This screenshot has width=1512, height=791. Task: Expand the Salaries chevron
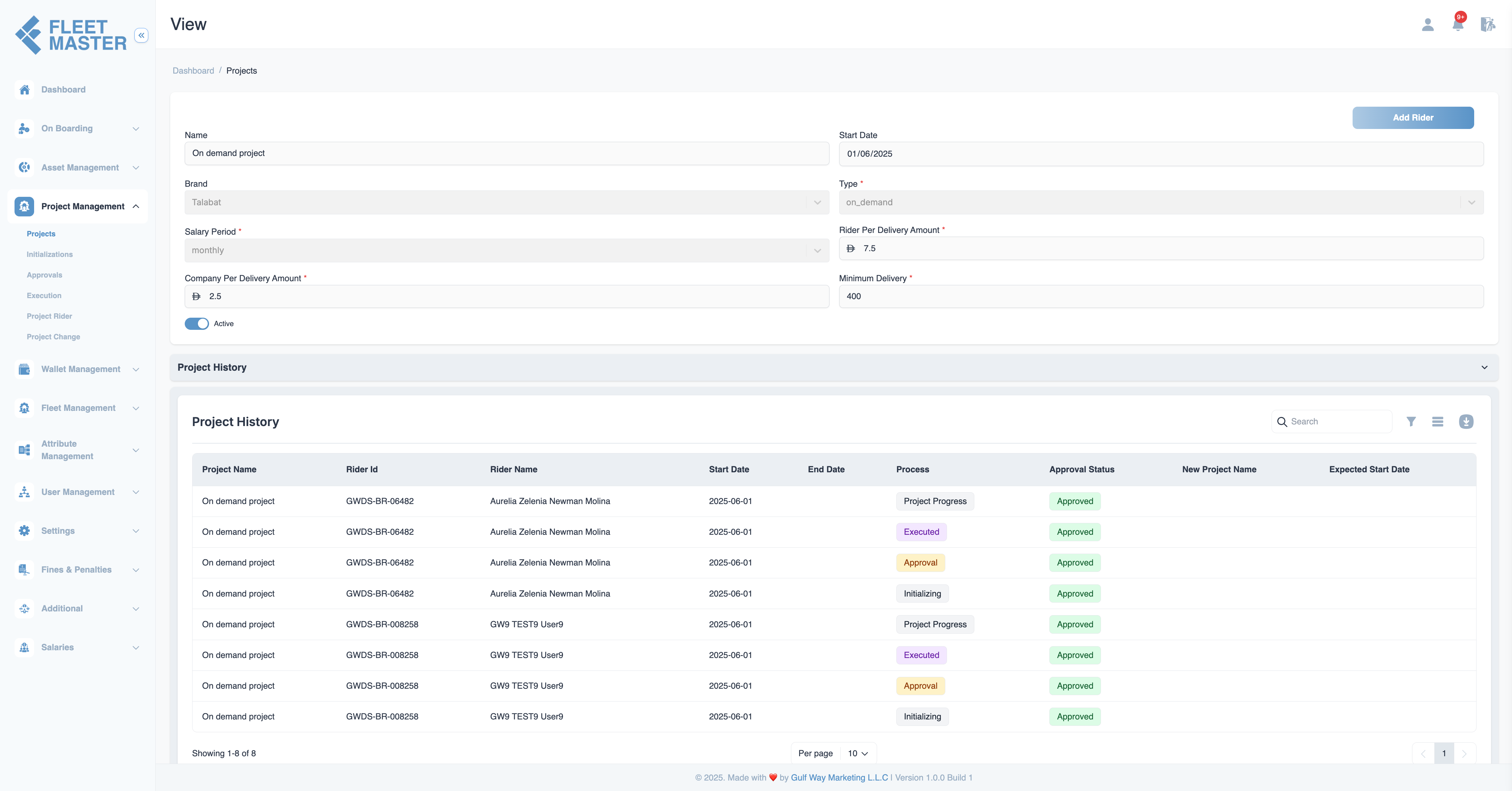coord(135,647)
